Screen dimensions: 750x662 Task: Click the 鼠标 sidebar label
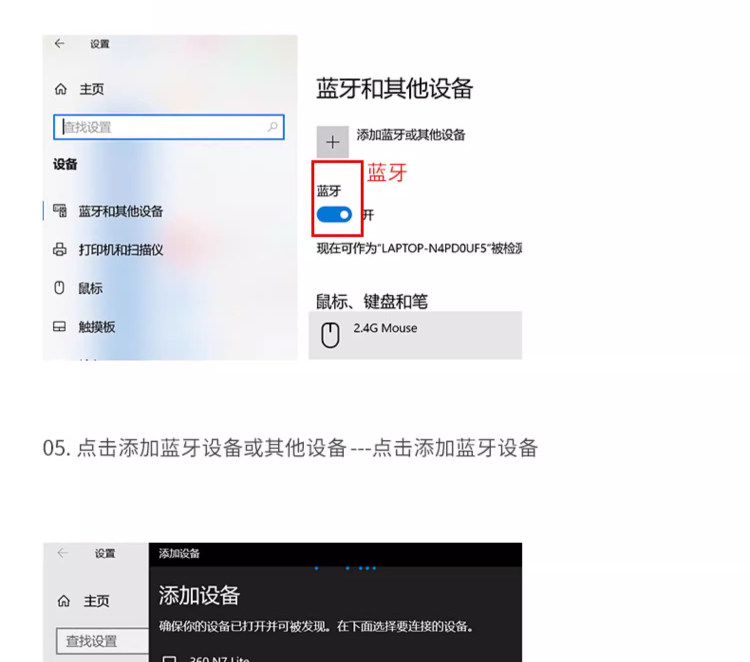[x=90, y=288]
